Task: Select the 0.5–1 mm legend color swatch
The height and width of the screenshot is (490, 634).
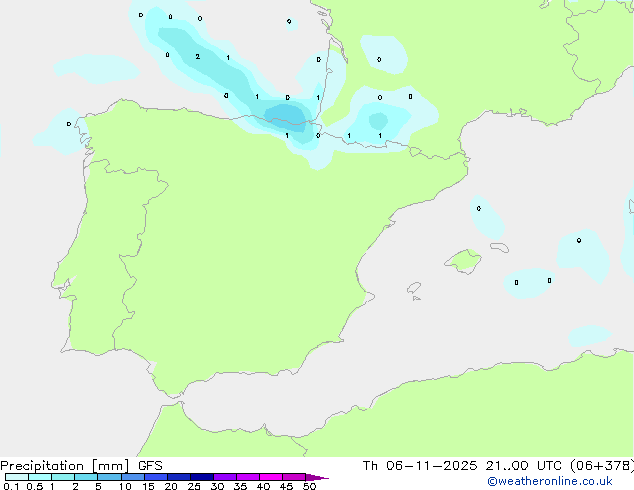Action: coord(40,477)
